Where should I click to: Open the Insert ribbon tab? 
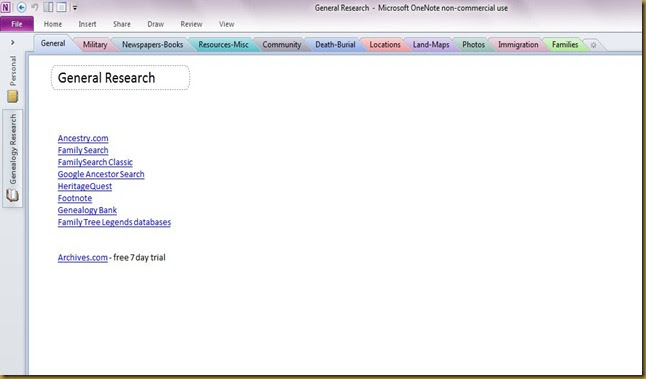(x=87, y=24)
